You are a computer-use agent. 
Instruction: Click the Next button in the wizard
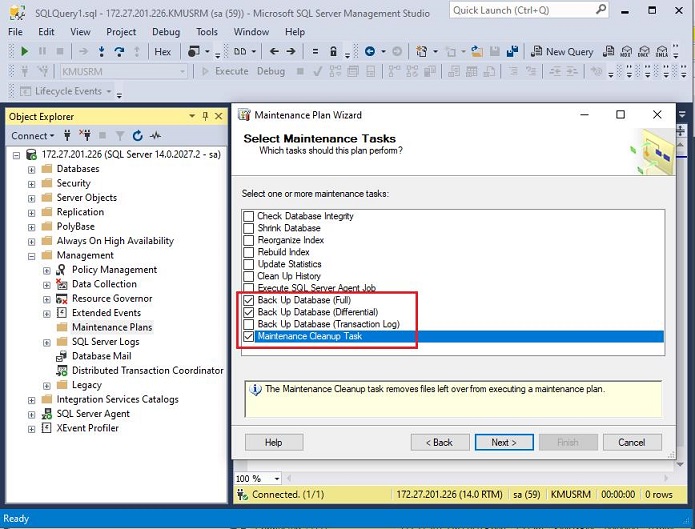pos(504,442)
